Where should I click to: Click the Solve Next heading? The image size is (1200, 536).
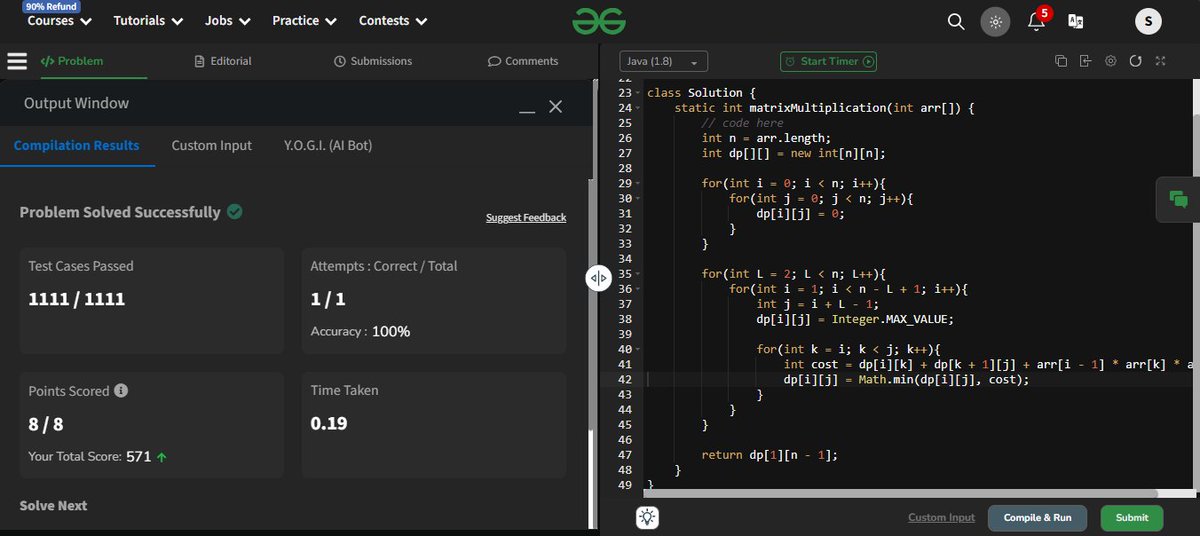[53, 506]
